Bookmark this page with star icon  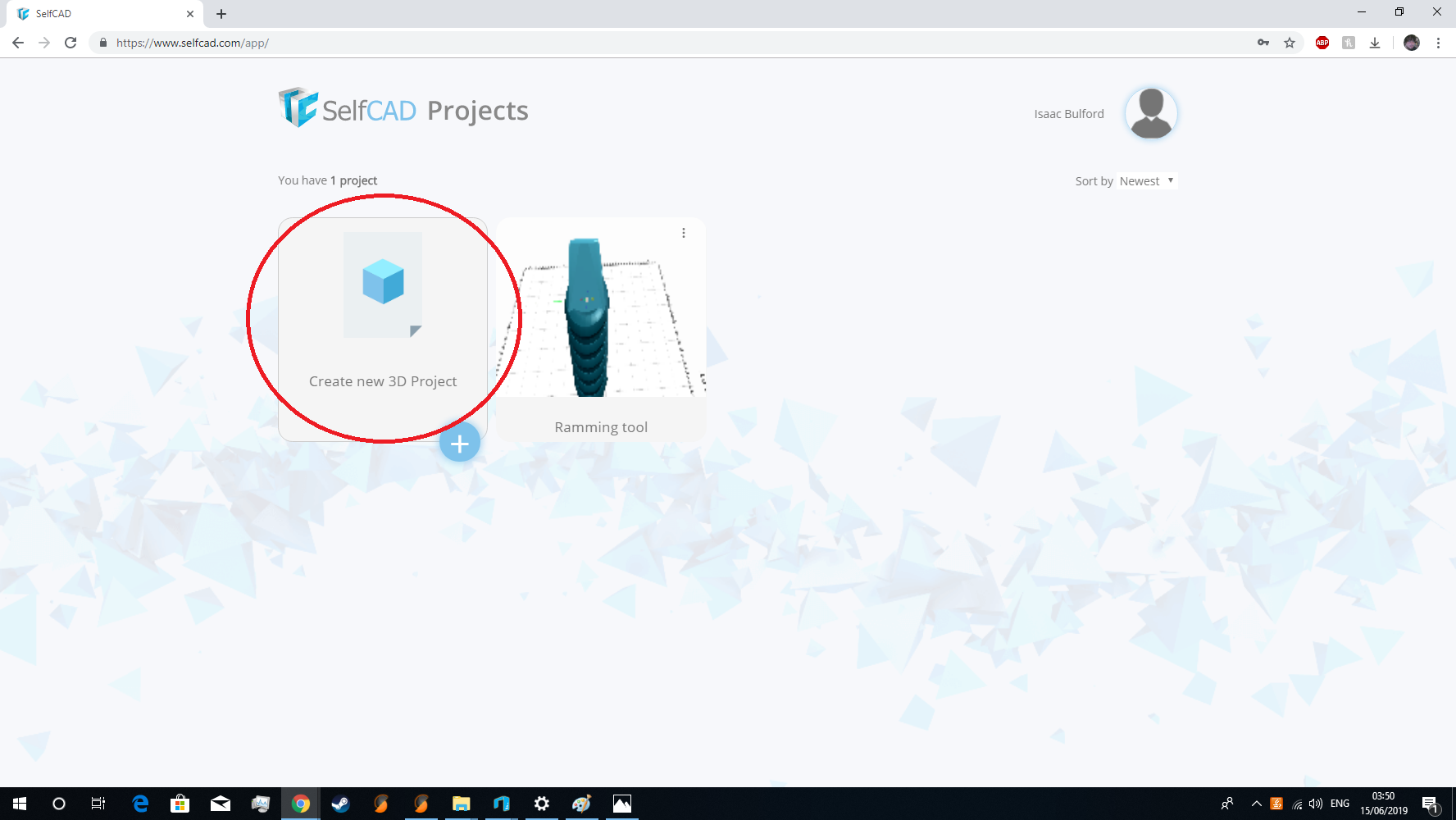point(1290,43)
